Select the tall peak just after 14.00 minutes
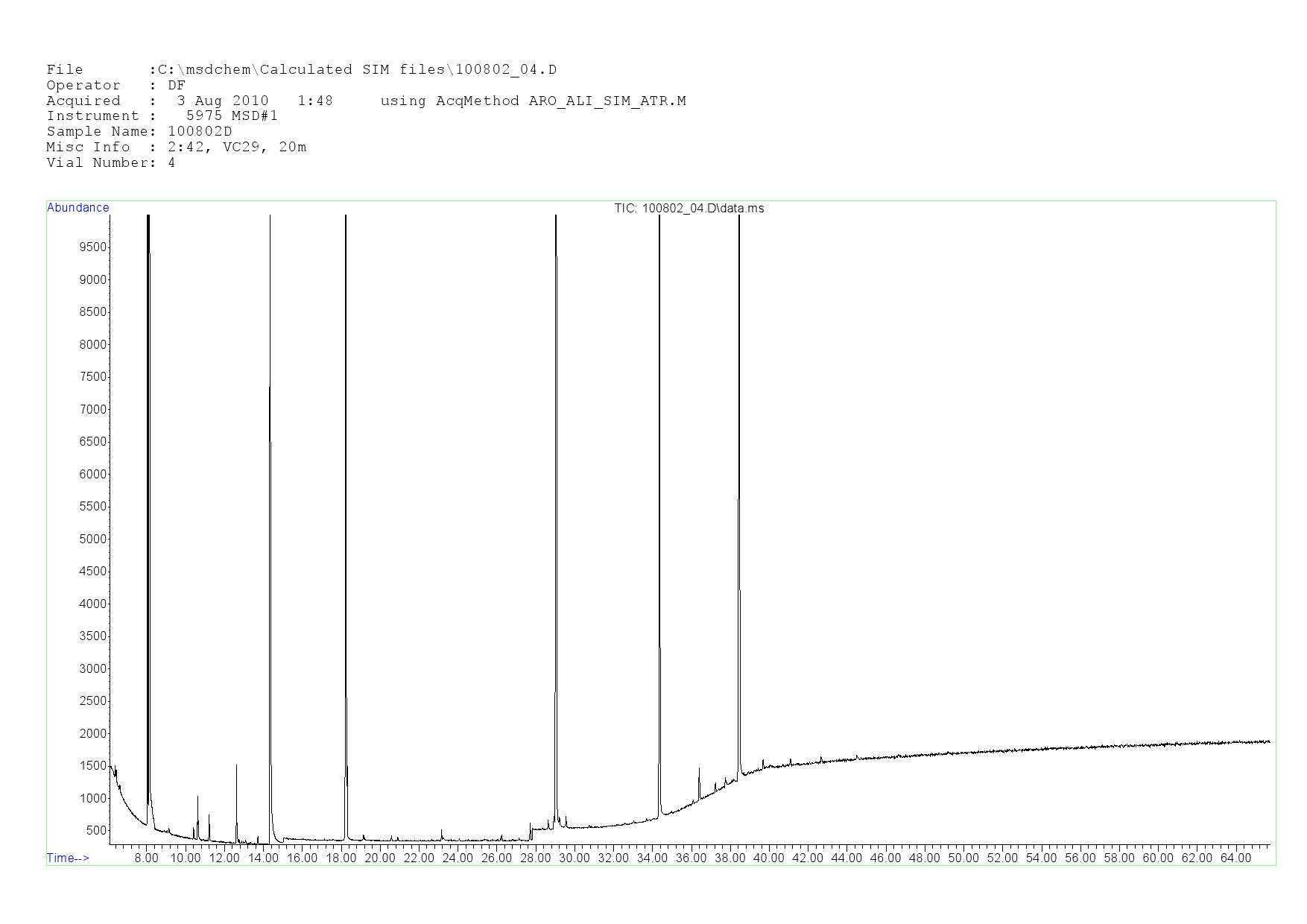 (270, 447)
